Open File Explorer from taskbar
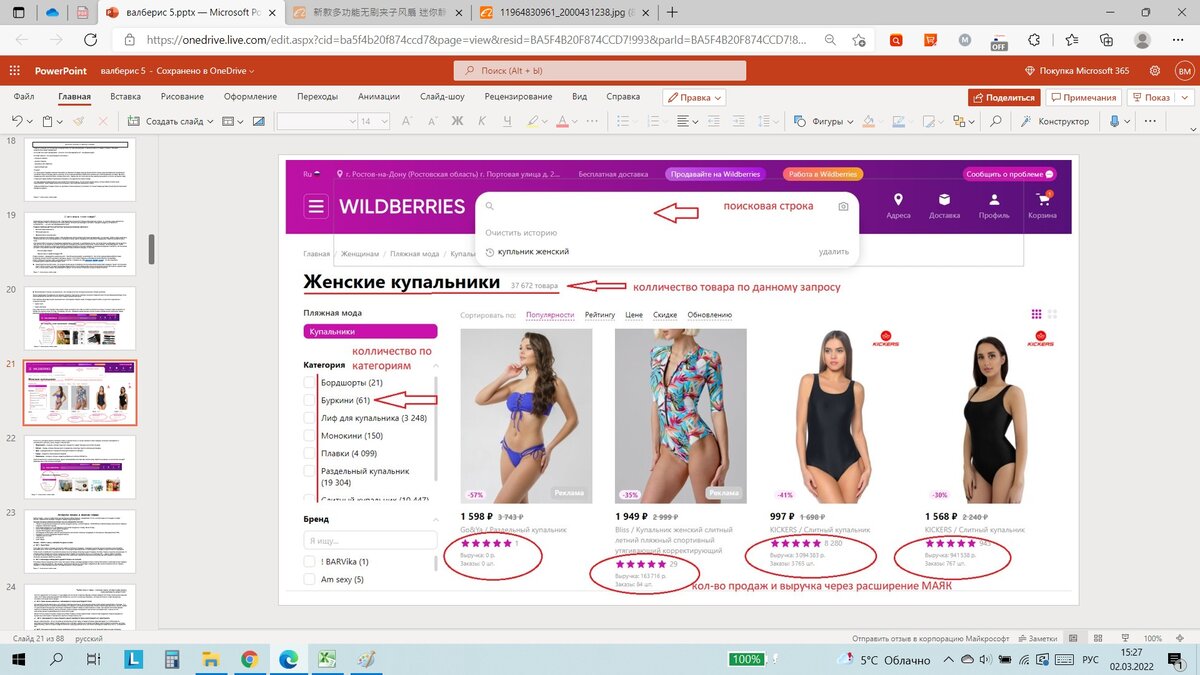Viewport: 1200px width, 675px height. click(x=210, y=659)
